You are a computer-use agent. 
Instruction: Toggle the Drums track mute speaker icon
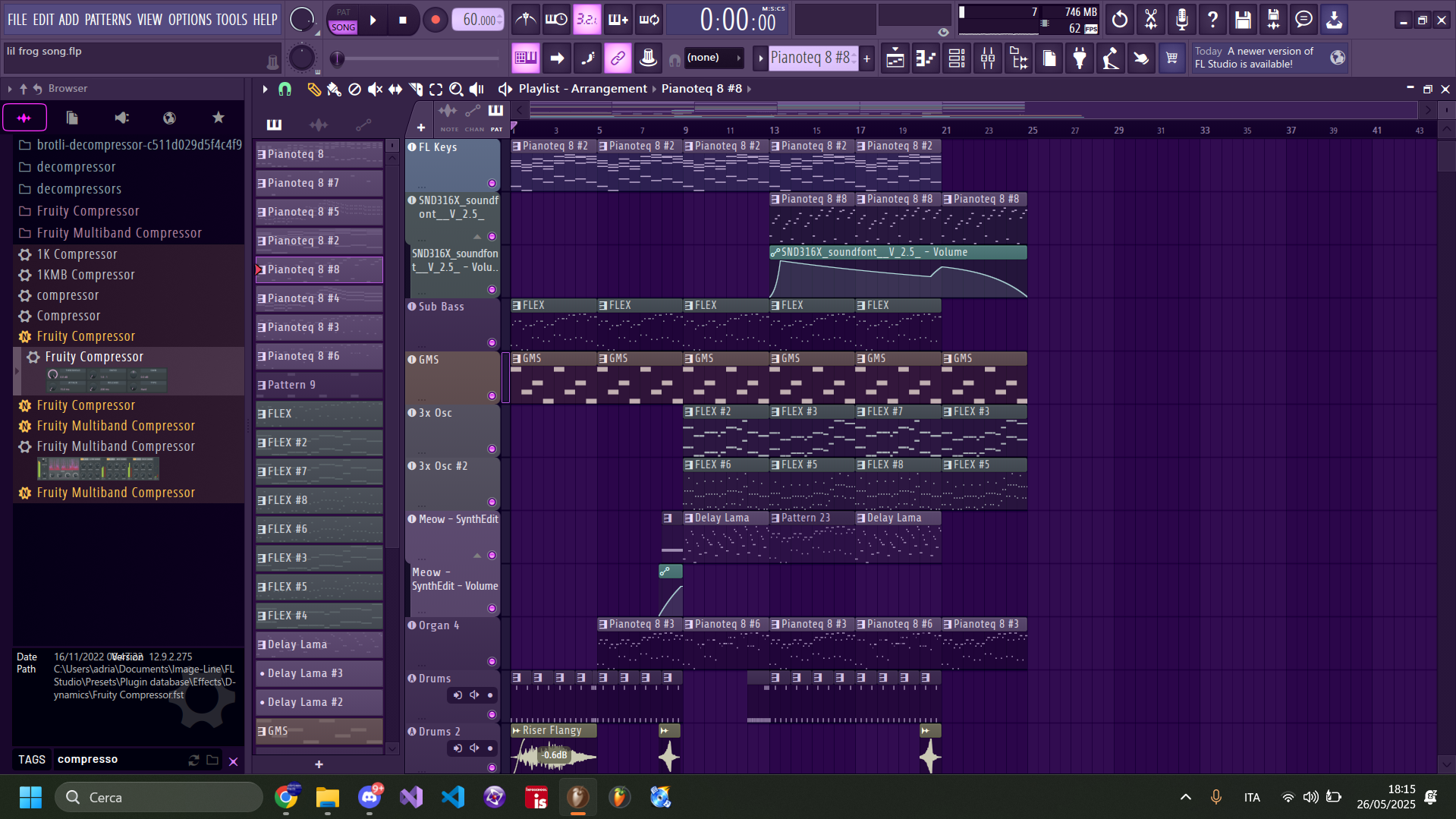click(x=474, y=695)
